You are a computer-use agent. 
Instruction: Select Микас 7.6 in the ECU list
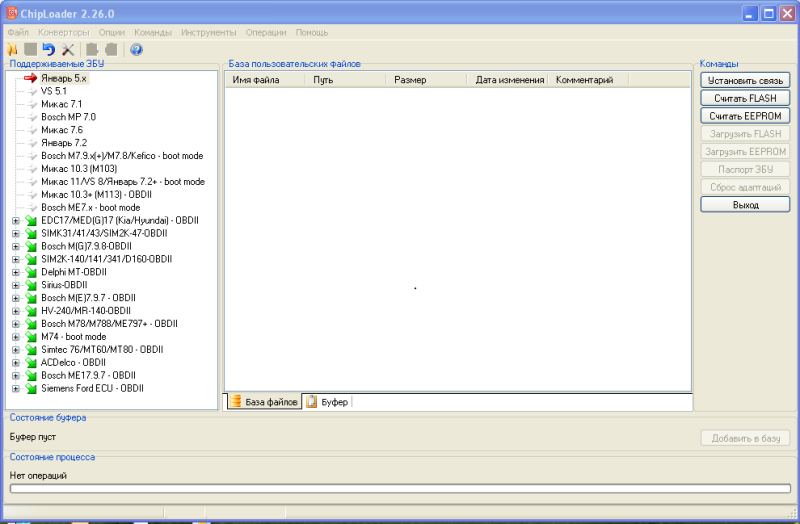62,130
